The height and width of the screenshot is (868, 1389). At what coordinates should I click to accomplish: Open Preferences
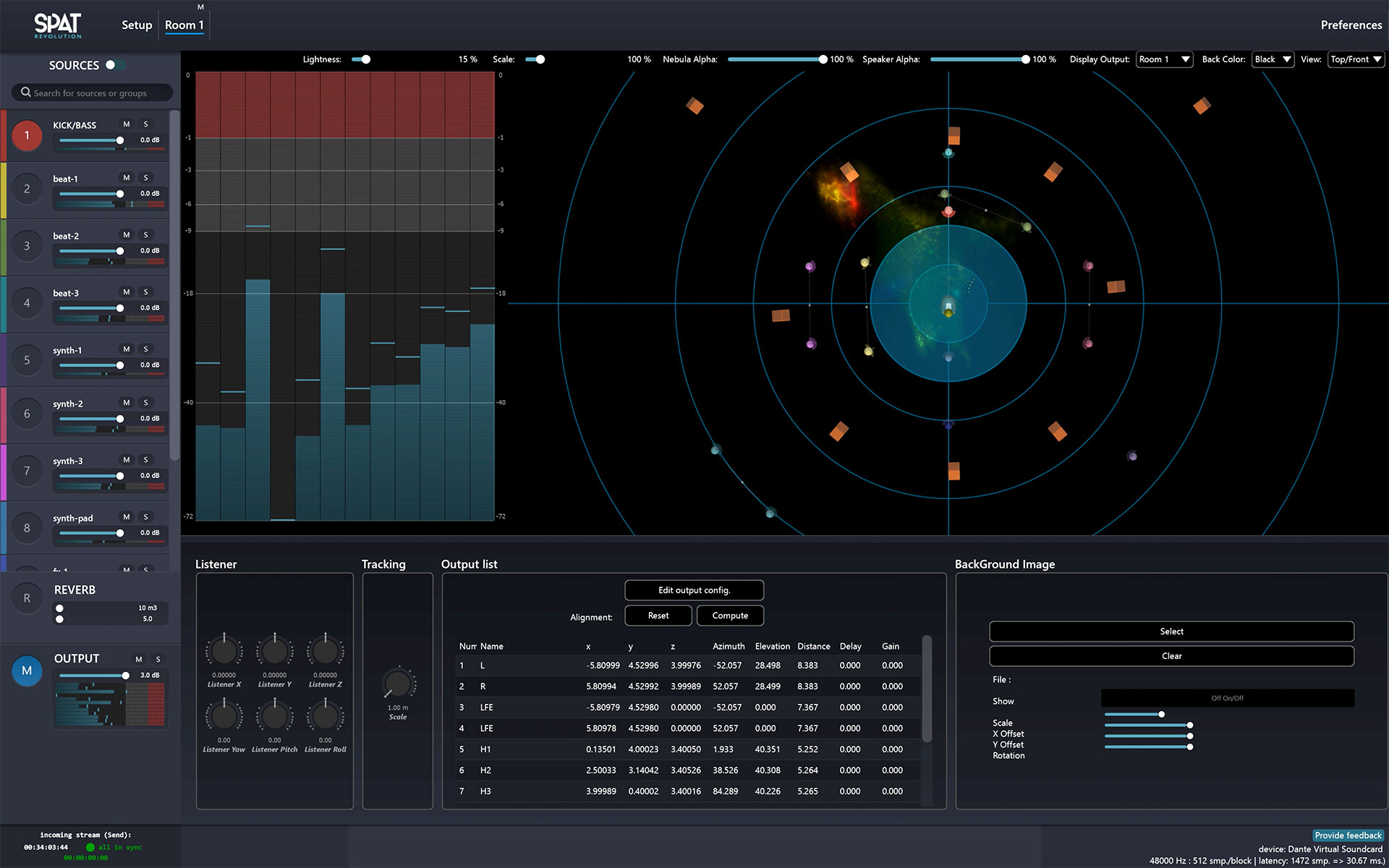[1351, 25]
